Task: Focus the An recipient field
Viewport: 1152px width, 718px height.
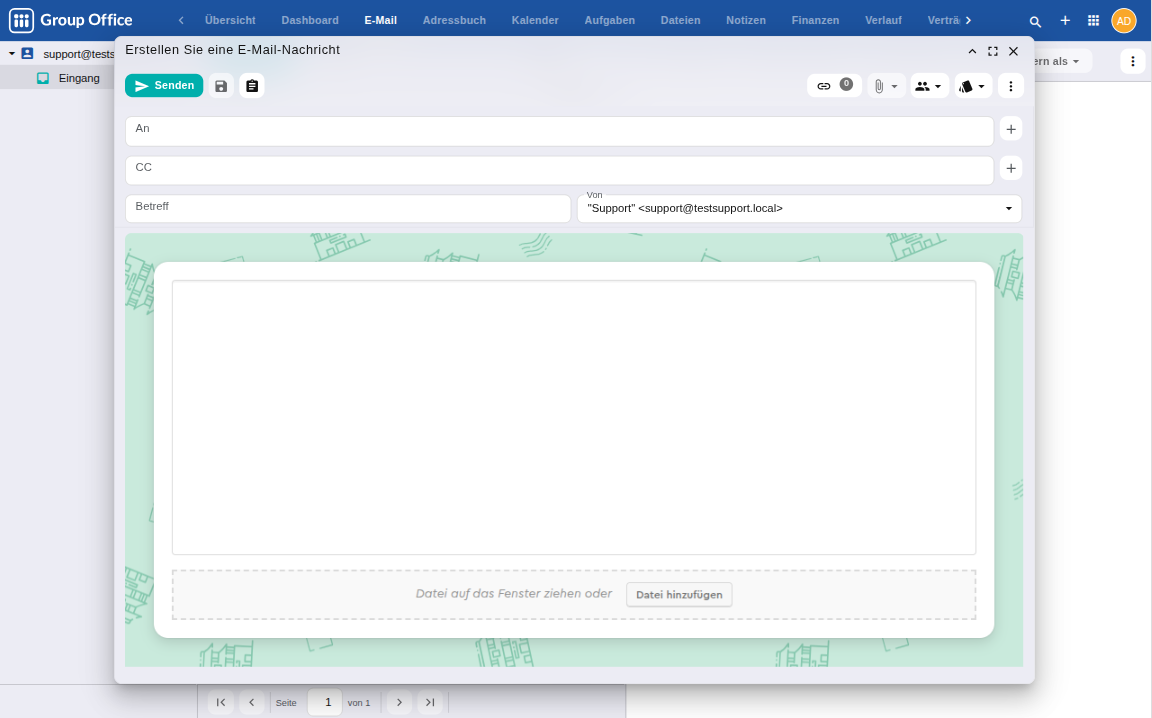Action: coord(559,131)
